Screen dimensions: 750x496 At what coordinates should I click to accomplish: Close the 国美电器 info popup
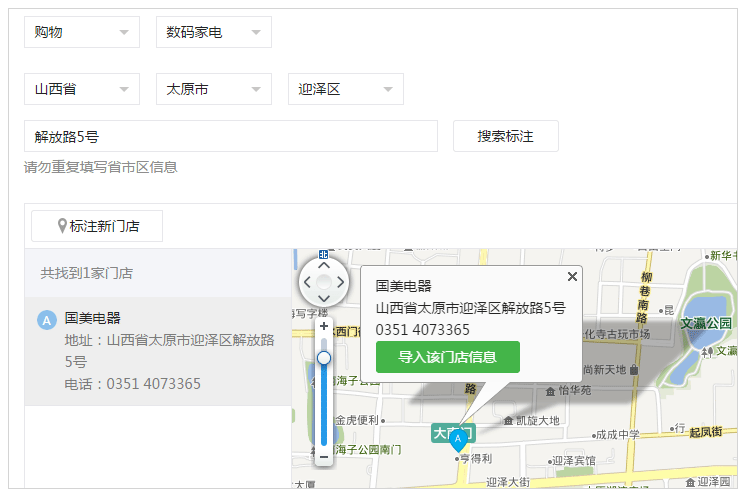[572, 276]
